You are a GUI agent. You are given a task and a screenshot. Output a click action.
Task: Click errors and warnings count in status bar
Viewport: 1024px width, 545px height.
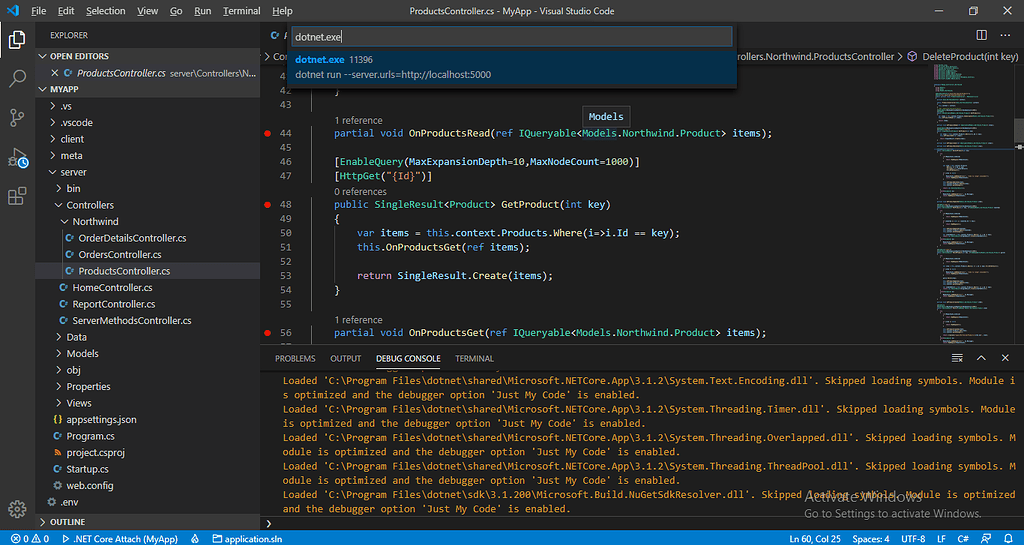[x=29, y=539]
